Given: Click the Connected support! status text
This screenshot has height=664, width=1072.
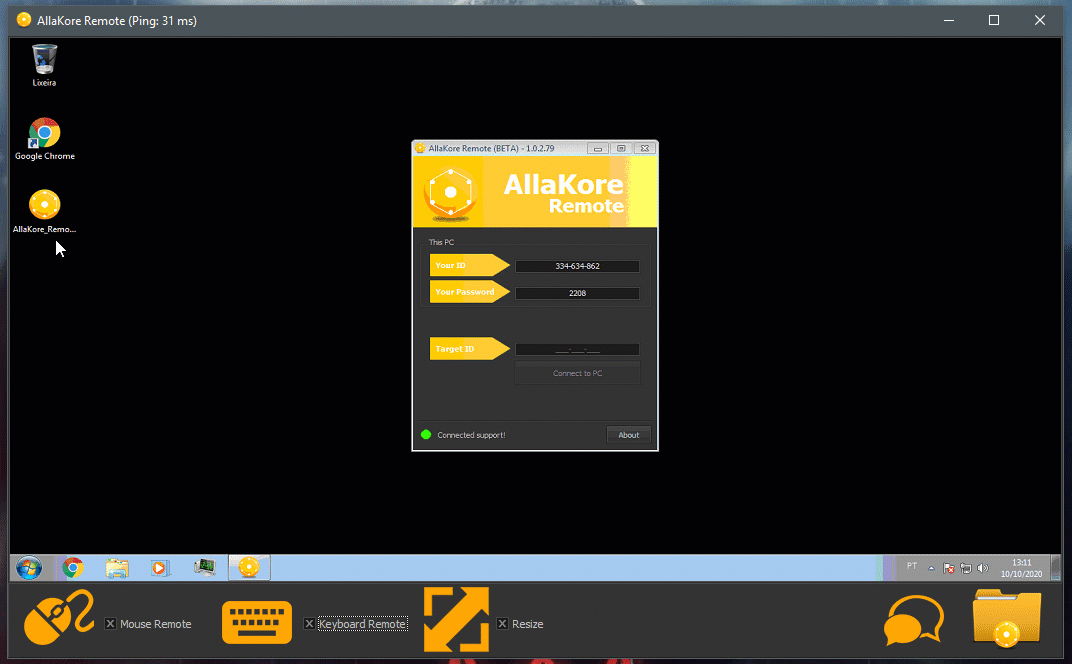Looking at the screenshot, I should [x=471, y=435].
